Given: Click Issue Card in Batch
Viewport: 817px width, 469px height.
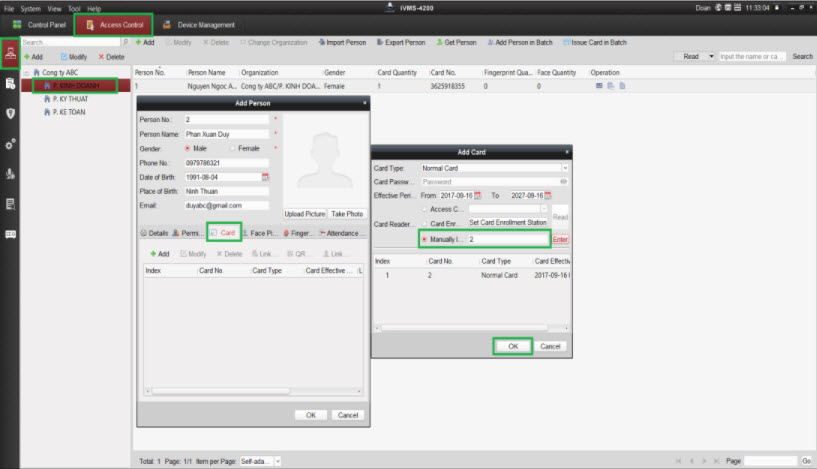Looking at the screenshot, I should pyautogui.click(x=599, y=43).
